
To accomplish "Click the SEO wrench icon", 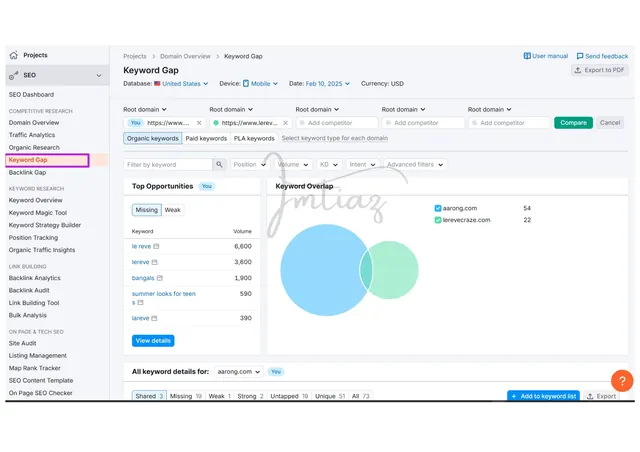I will point(14,76).
